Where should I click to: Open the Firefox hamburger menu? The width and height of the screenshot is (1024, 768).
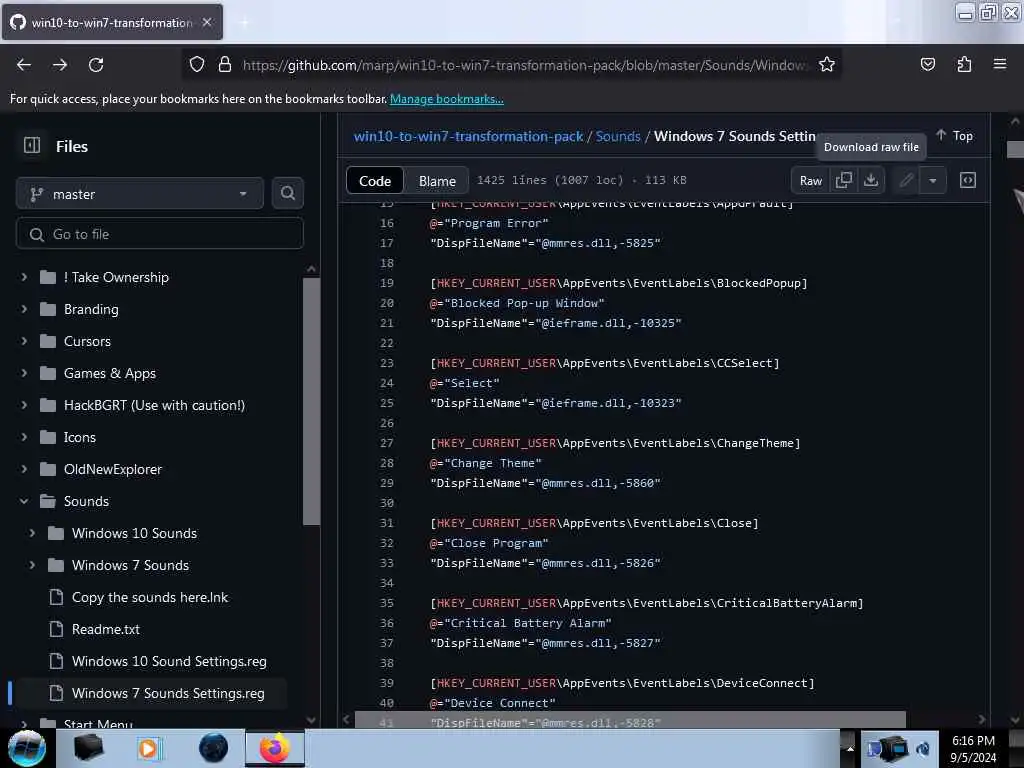[1000, 65]
